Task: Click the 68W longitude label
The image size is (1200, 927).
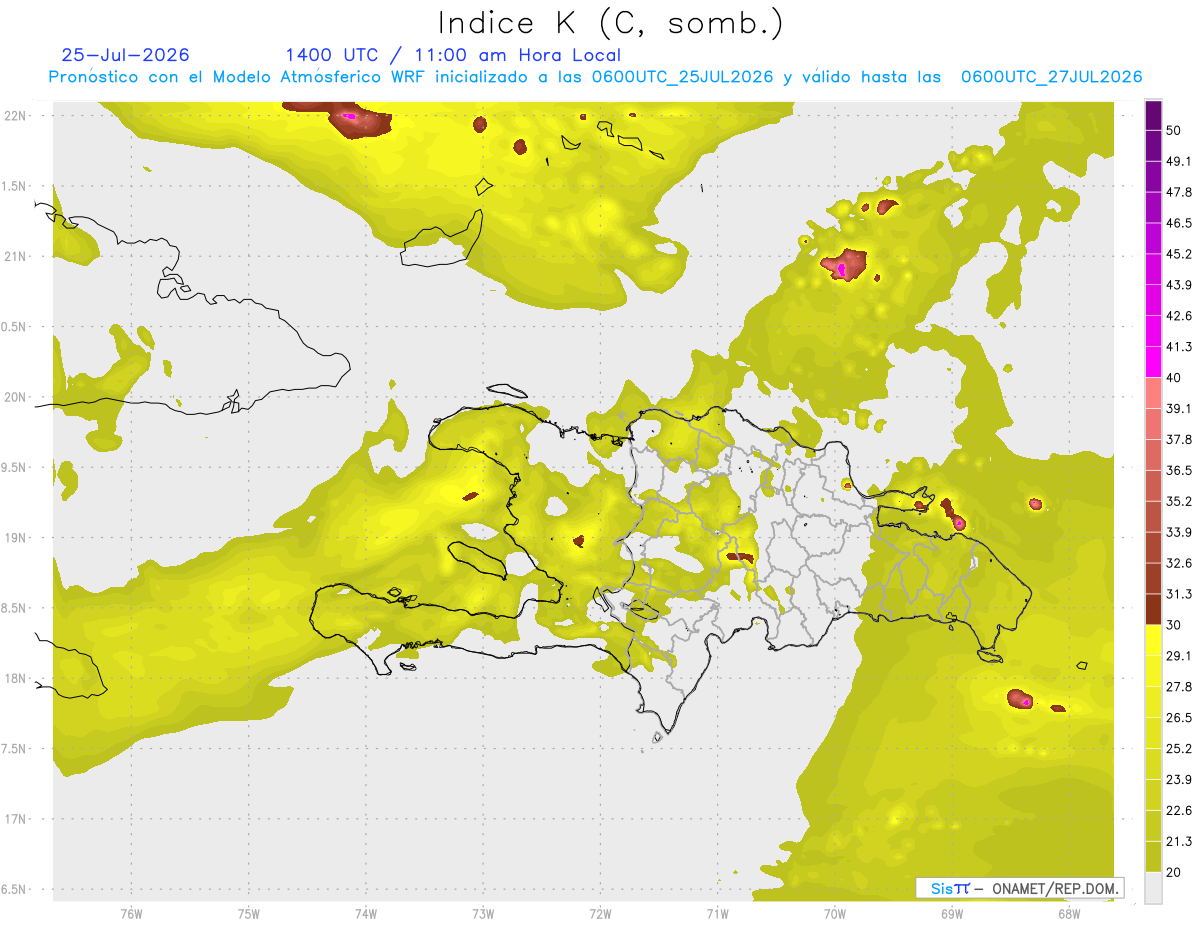Action: coord(1069,913)
